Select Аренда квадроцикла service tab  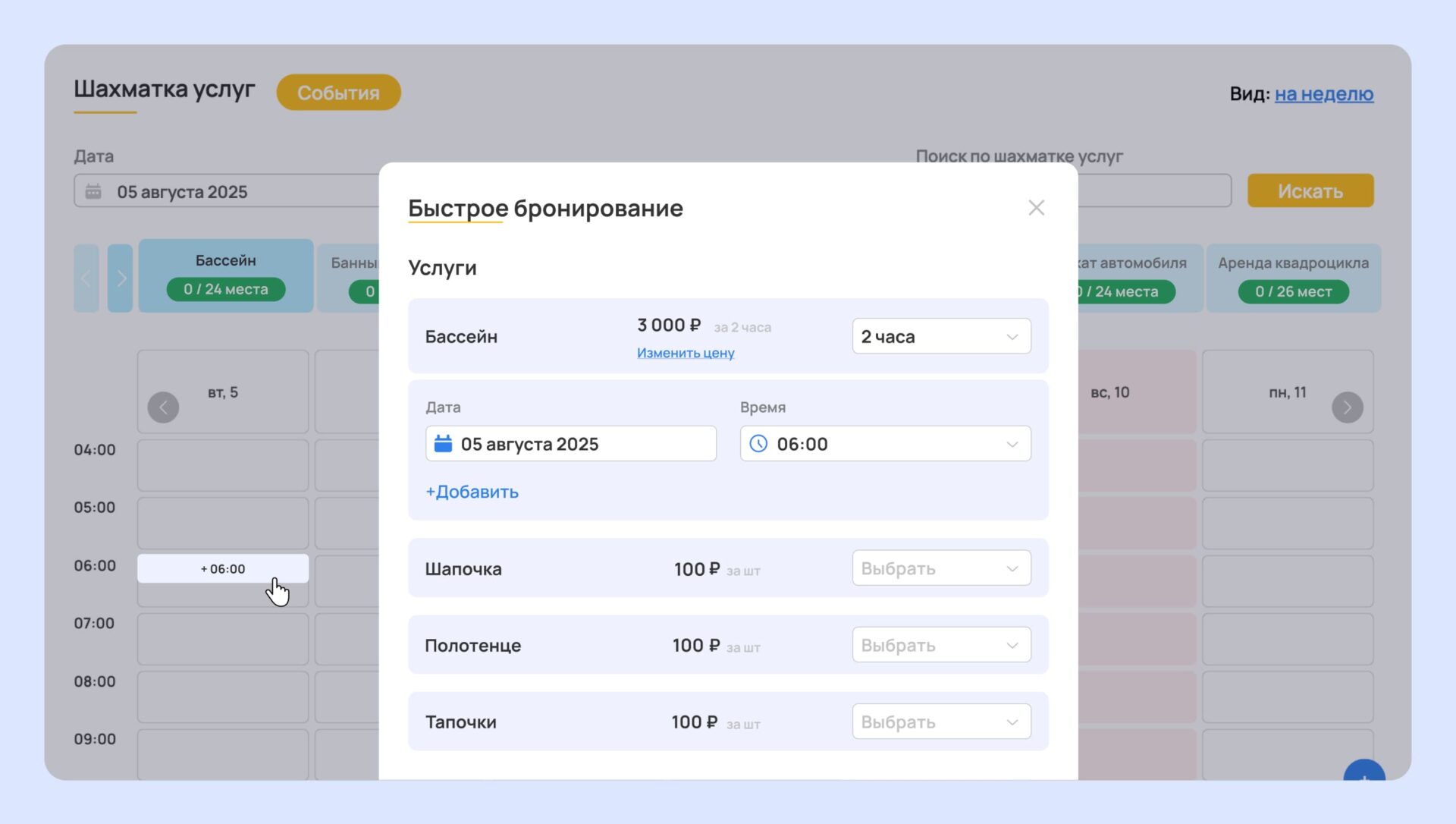1293,278
